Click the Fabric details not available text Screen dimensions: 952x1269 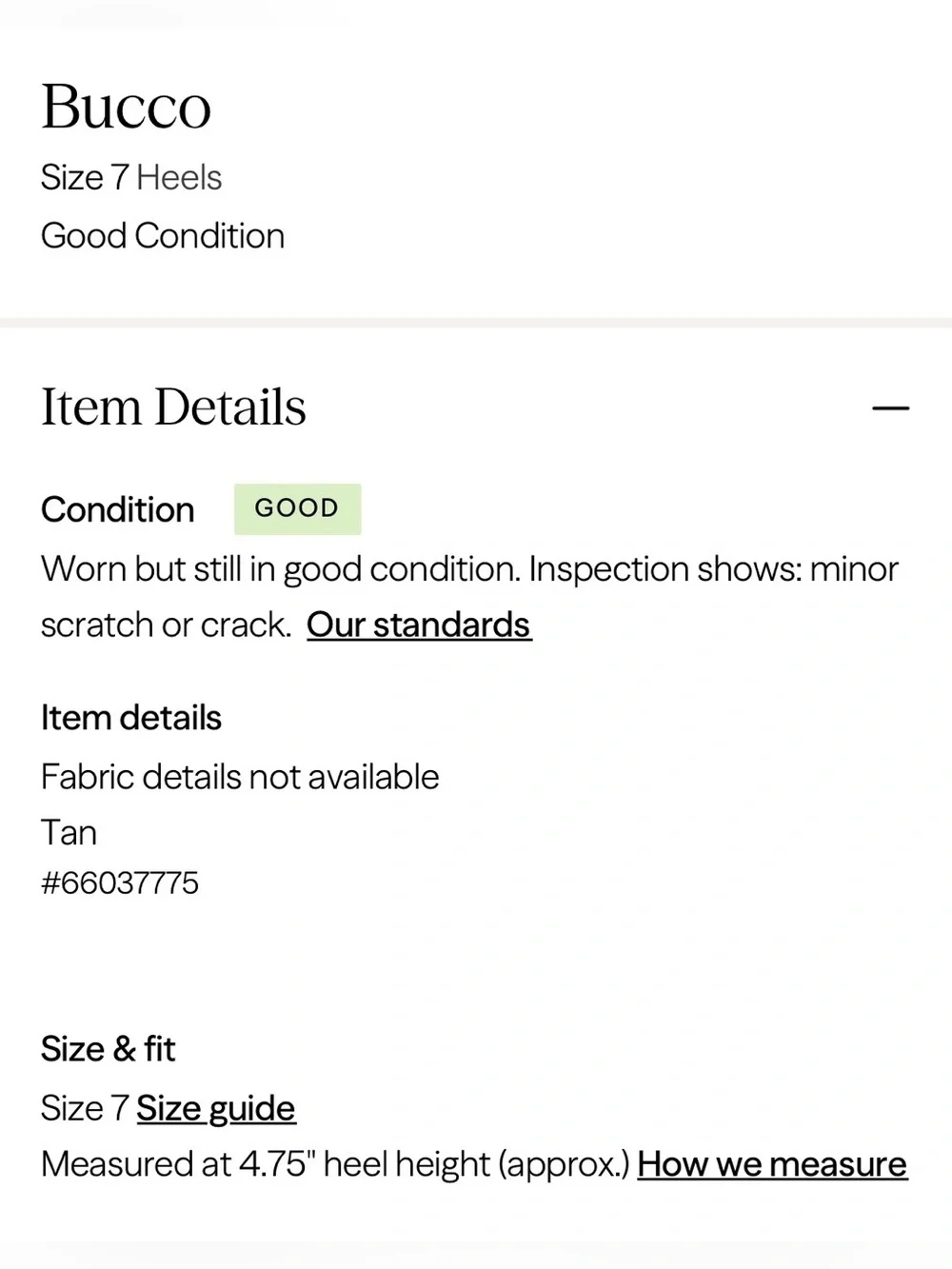240,777
